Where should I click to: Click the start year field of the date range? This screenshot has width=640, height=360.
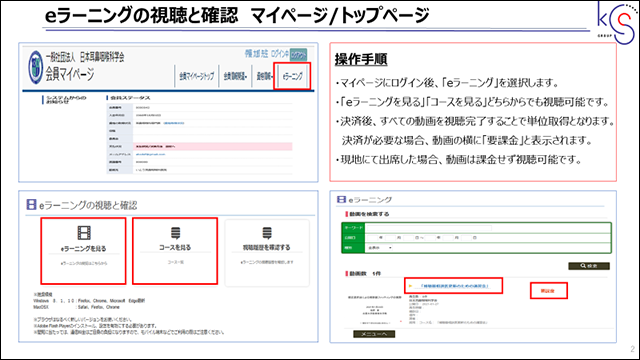tap(374, 237)
